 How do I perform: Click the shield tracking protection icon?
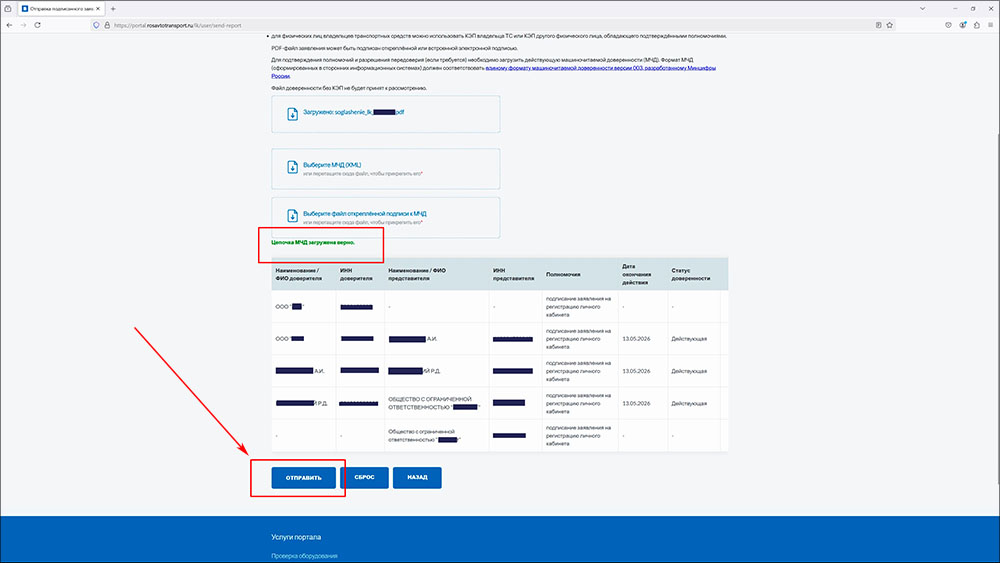[x=95, y=25]
